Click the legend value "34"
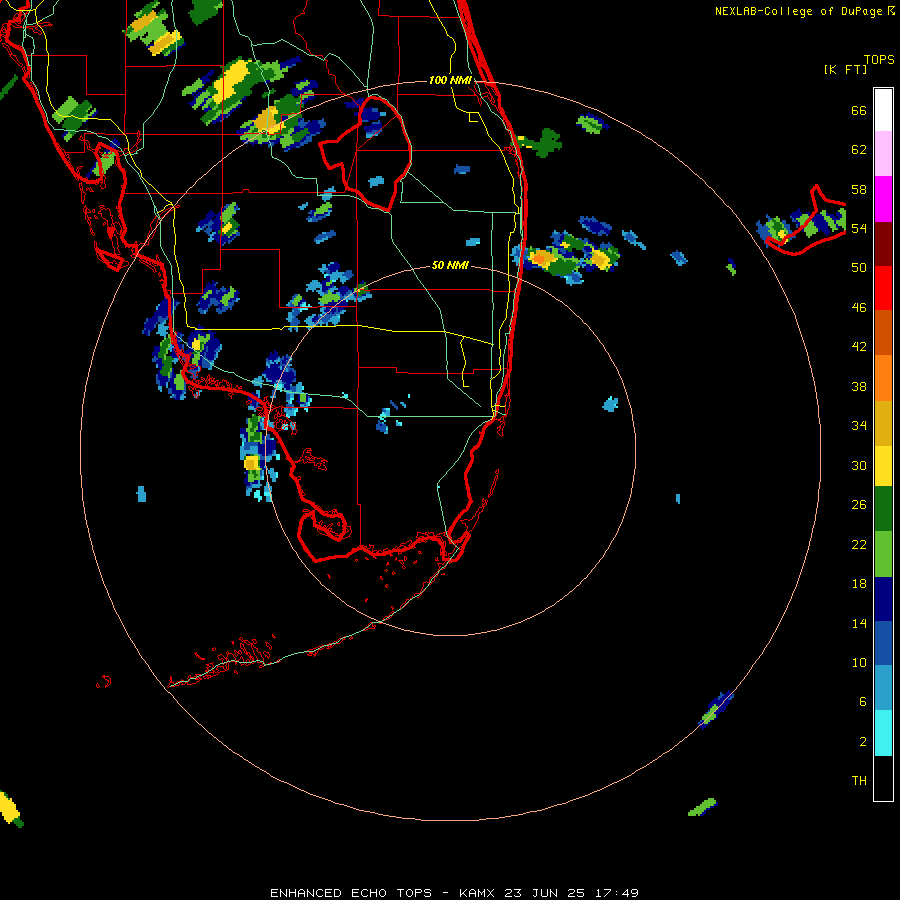 (x=859, y=426)
